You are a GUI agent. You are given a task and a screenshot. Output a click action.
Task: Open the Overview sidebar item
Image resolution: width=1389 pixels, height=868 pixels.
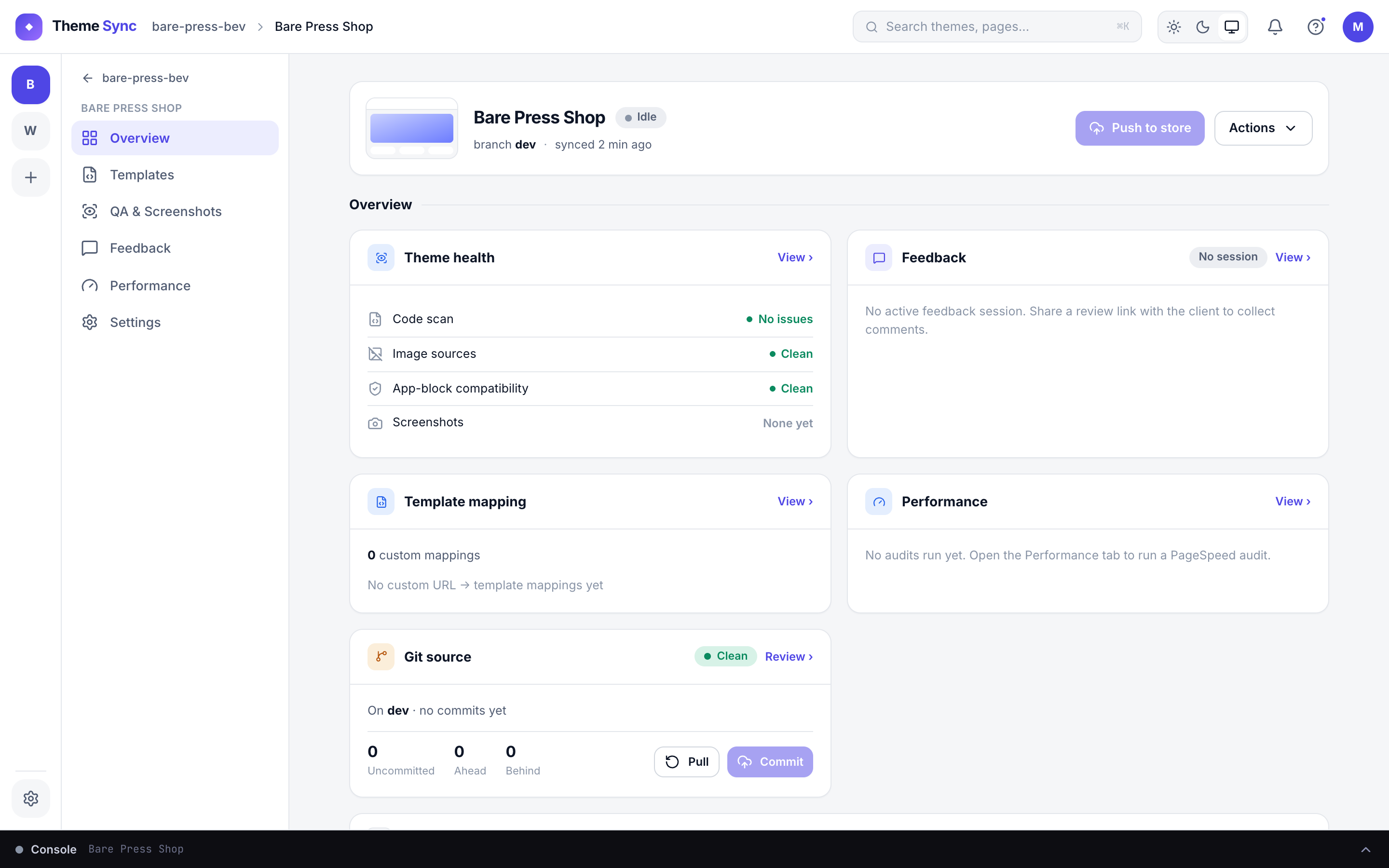point(175,138)
